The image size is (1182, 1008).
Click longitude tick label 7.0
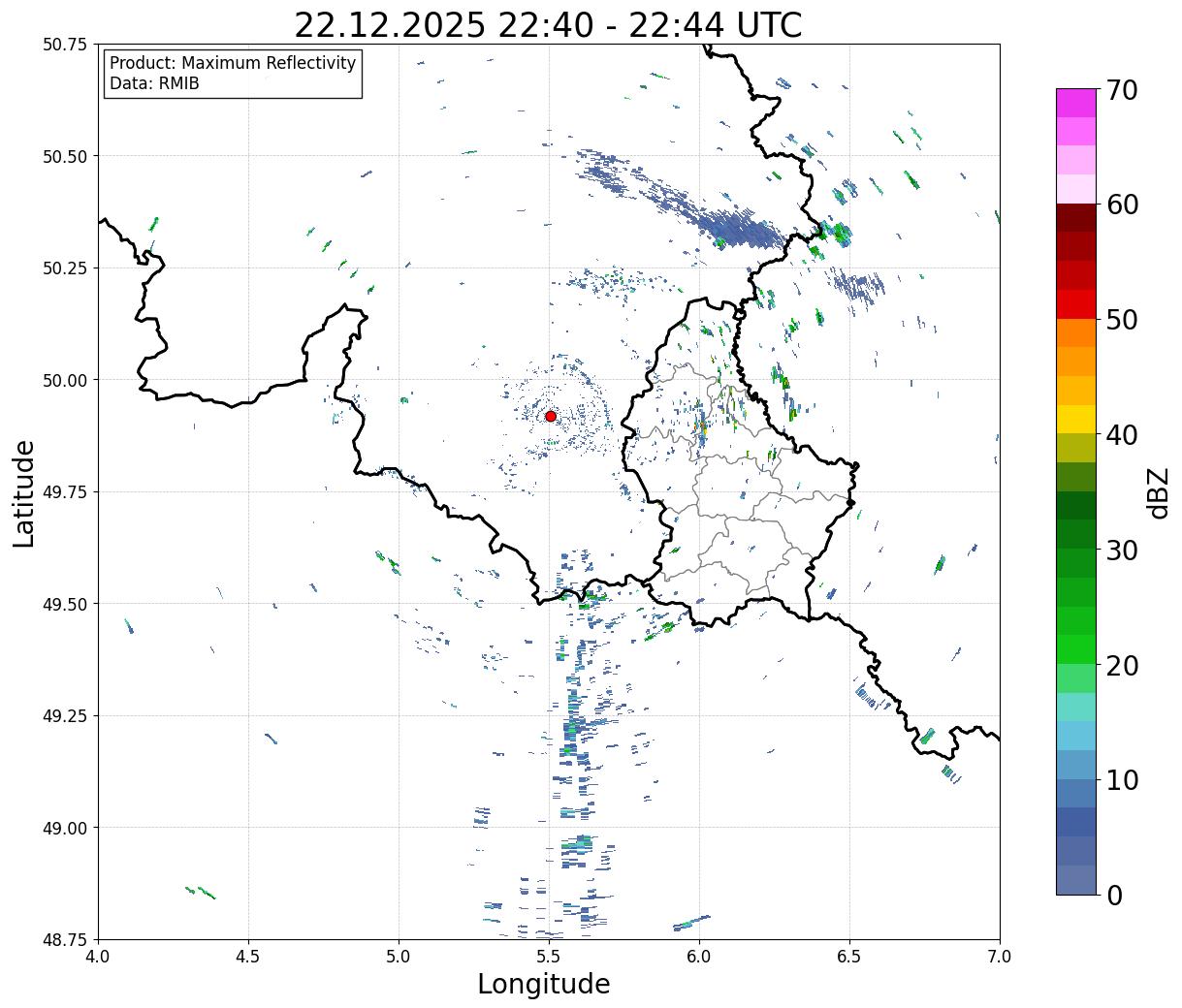point(1000,957)
